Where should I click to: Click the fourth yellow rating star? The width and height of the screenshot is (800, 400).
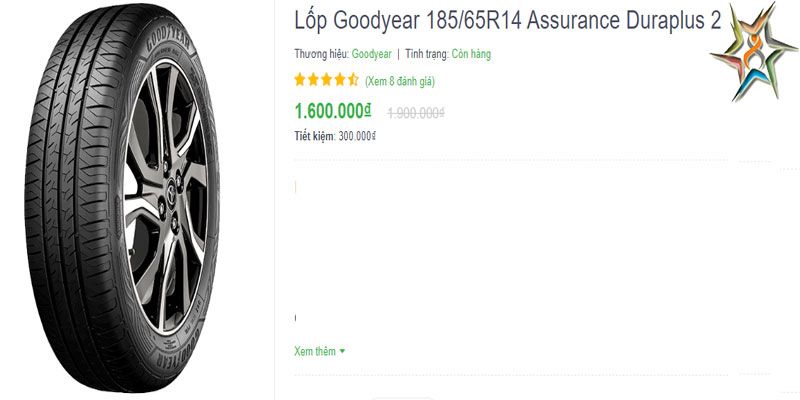coord(340,80)
